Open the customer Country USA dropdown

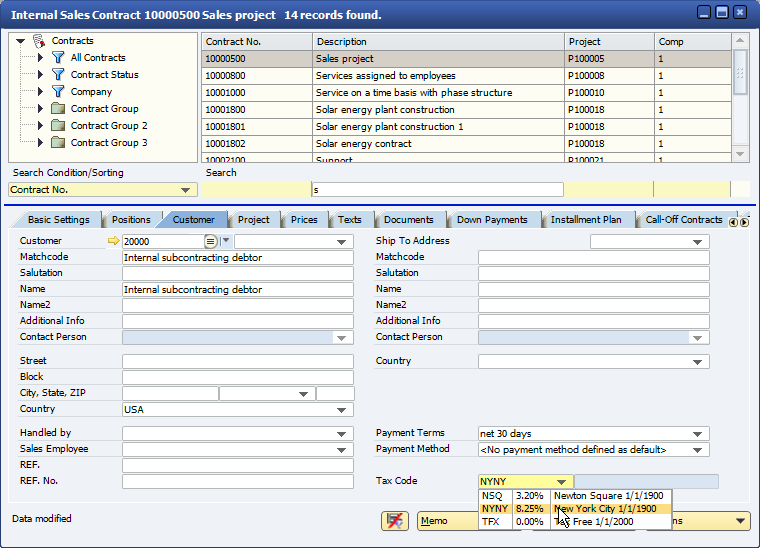[341, 410]
